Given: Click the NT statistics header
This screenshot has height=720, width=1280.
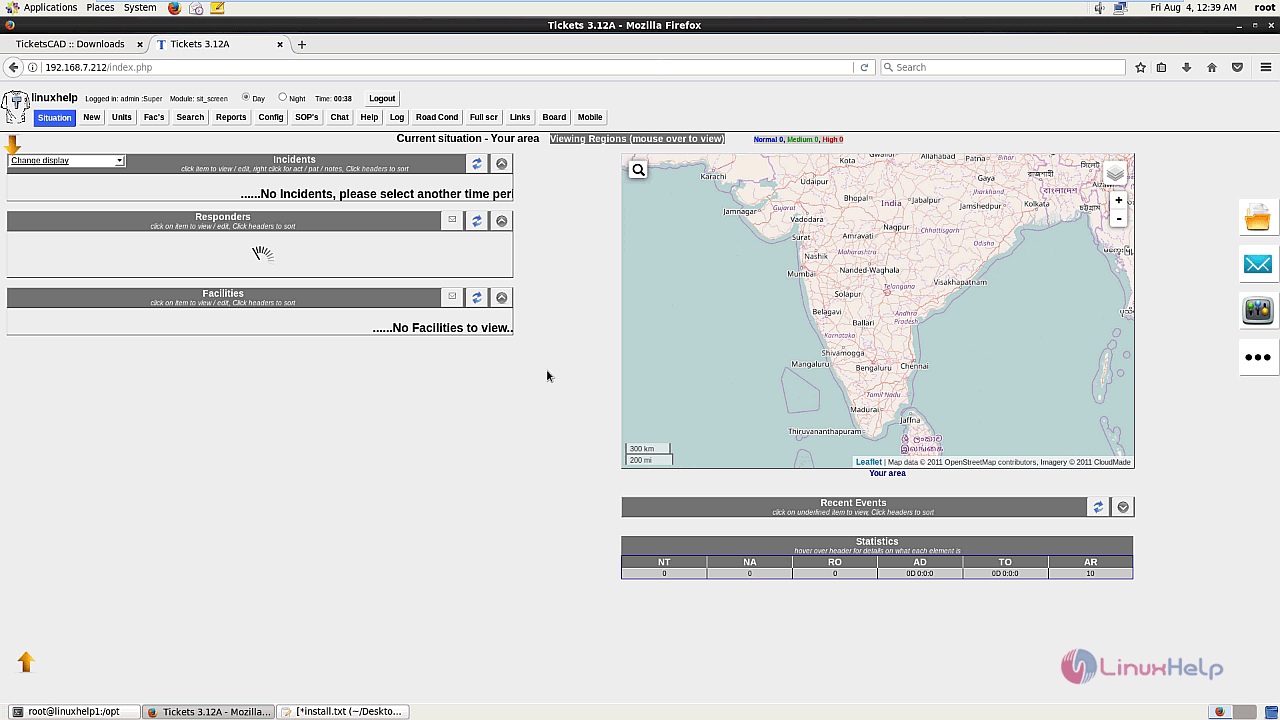Looking at the screenshot, I should [x=664, y=562].
